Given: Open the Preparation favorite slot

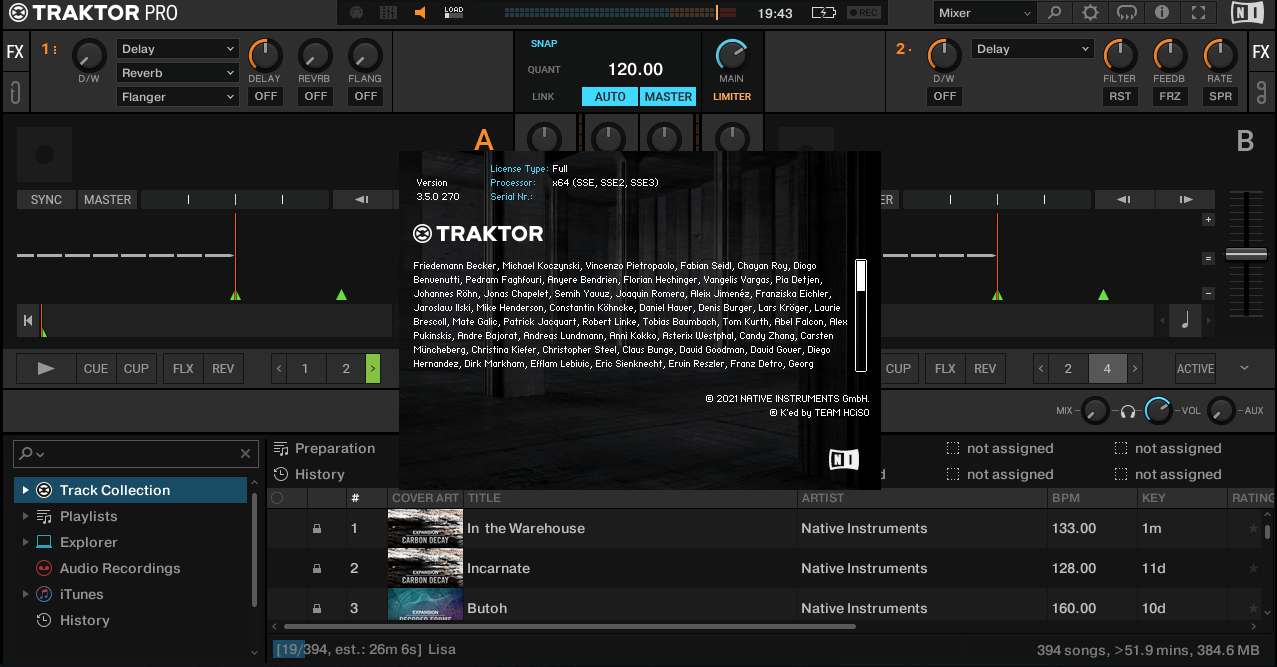Looking at the screenshot, I should pos(325,448).
